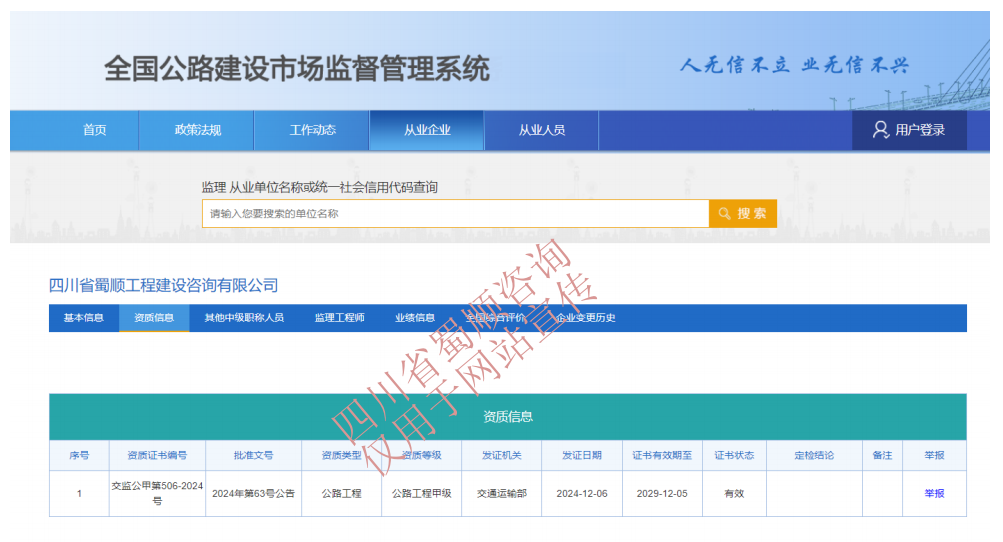Click the 证书状态 column header
Screen dimensions: 1003x542
734,456
